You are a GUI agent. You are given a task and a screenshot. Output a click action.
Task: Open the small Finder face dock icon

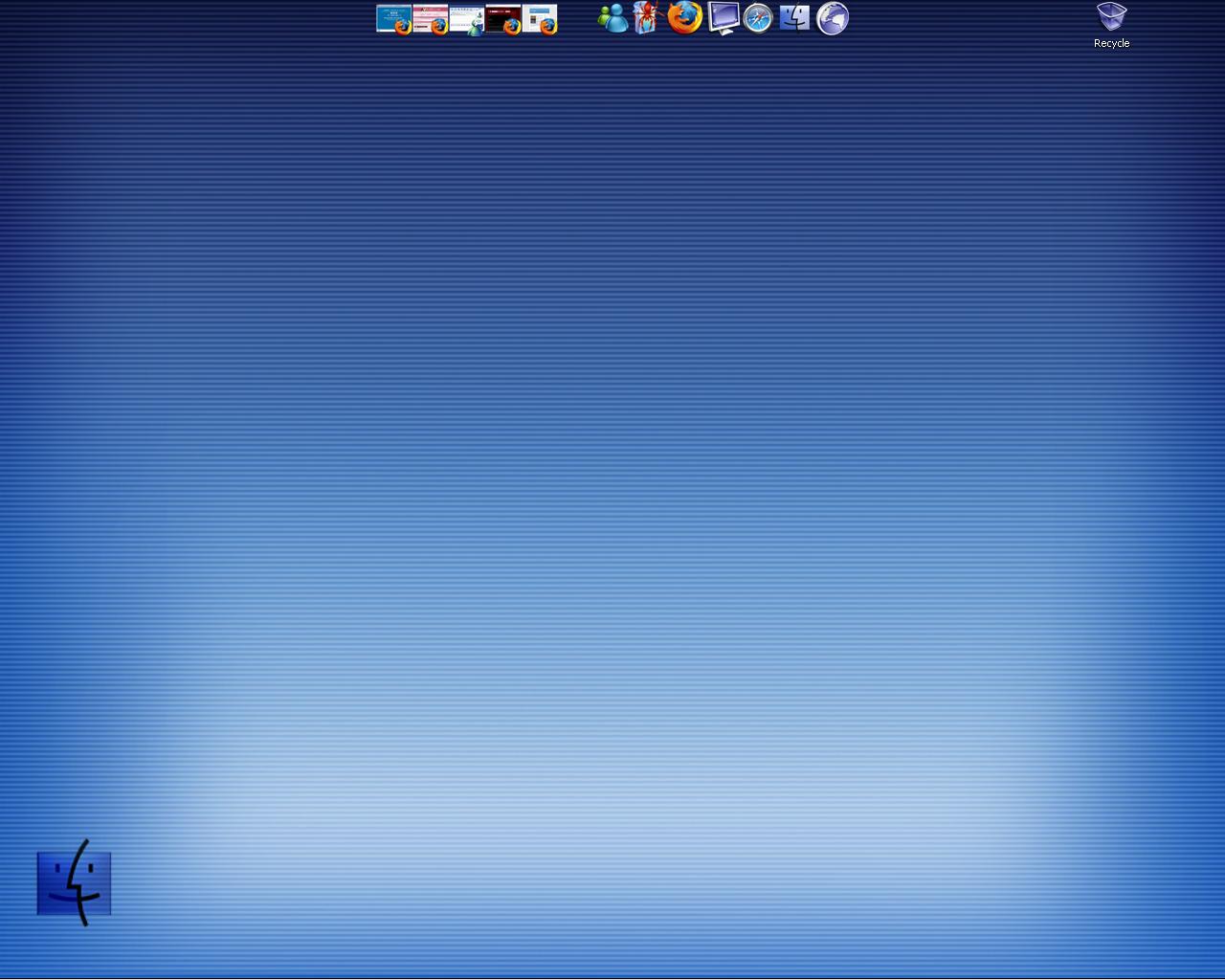click(x=794, y=17)
